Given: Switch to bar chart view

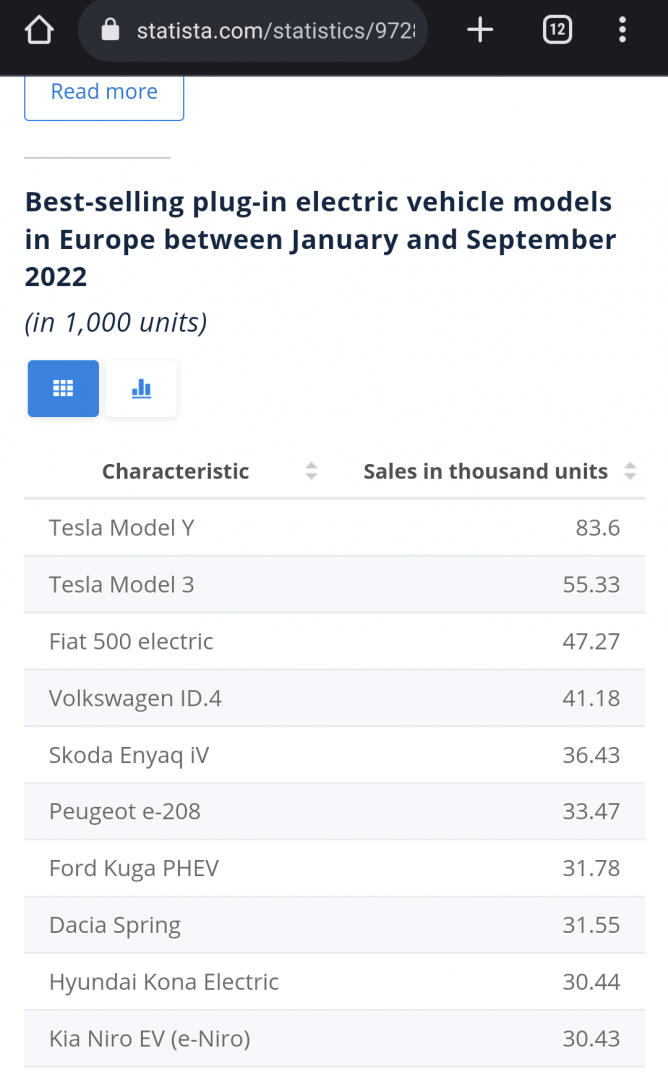Looking at the screenshot, I should (x=141, y=388).
